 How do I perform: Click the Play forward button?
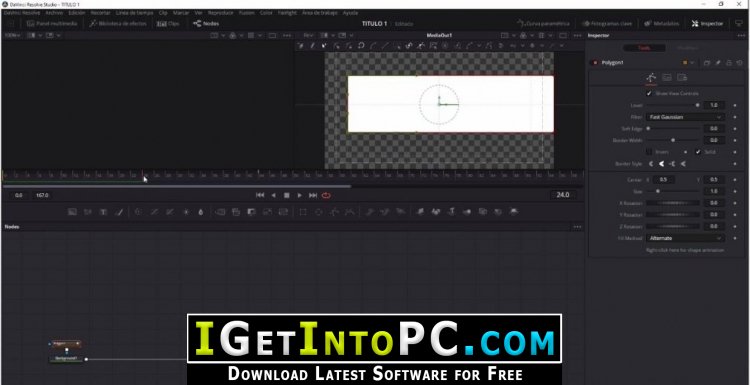(299, 195)
